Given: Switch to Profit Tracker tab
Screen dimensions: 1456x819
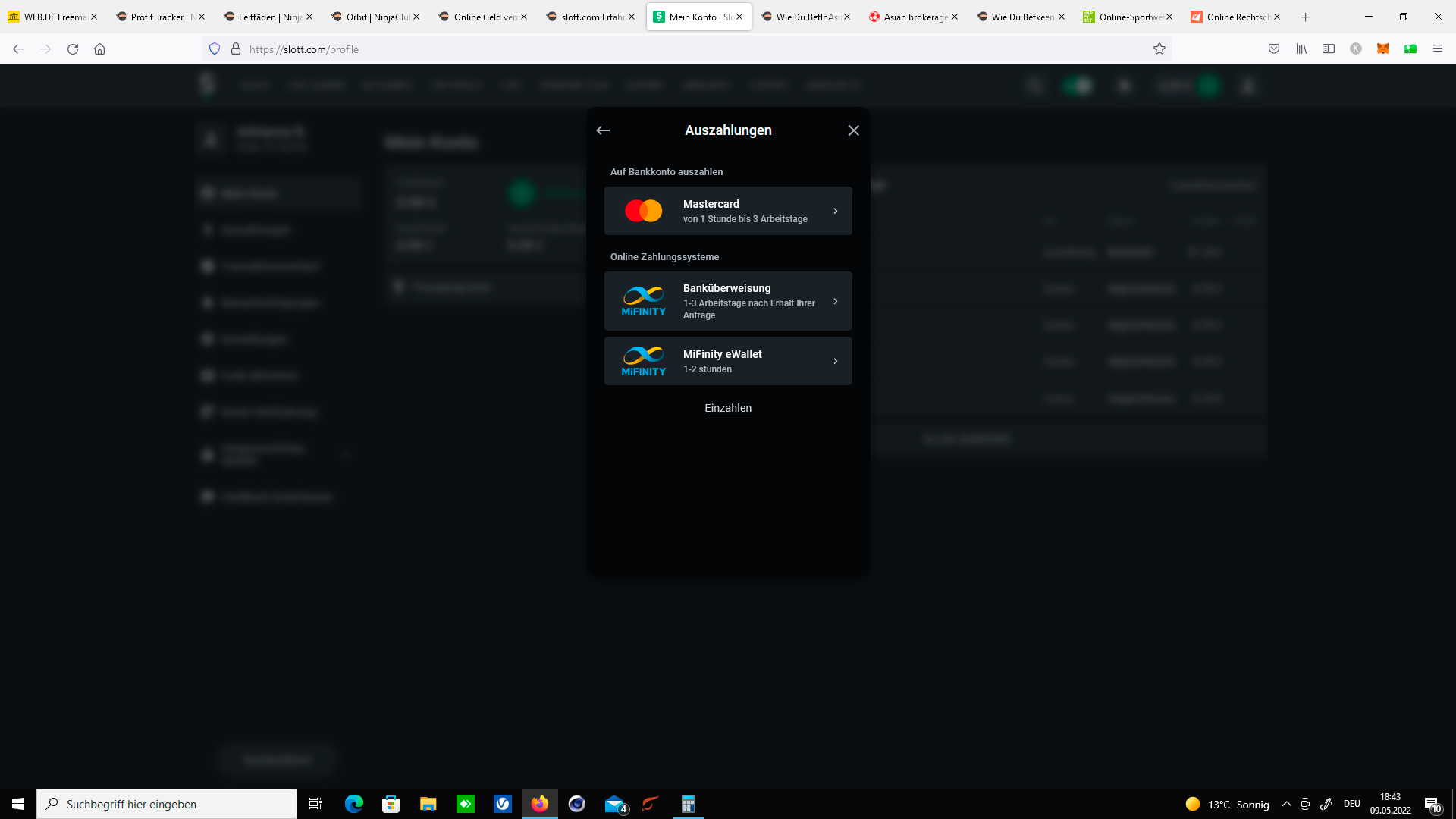Looking at the screenshot, I should click(160, 17).
